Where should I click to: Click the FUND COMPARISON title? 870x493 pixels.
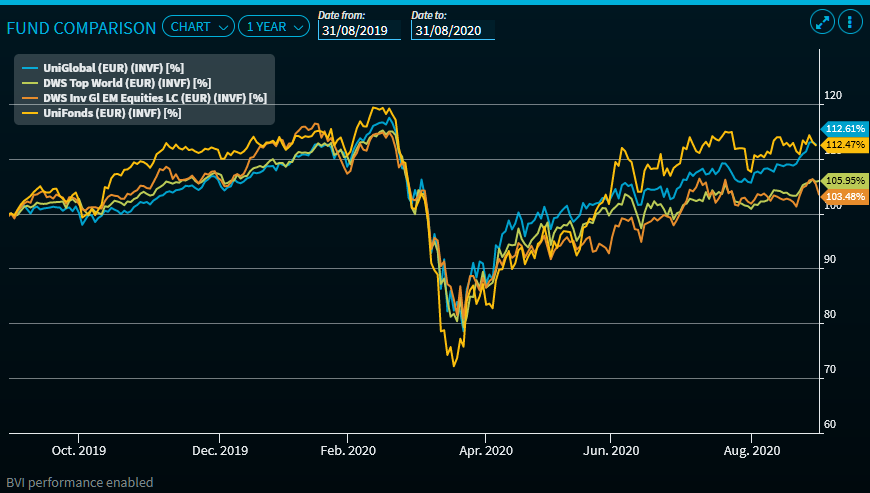click(x=81, y=28)
